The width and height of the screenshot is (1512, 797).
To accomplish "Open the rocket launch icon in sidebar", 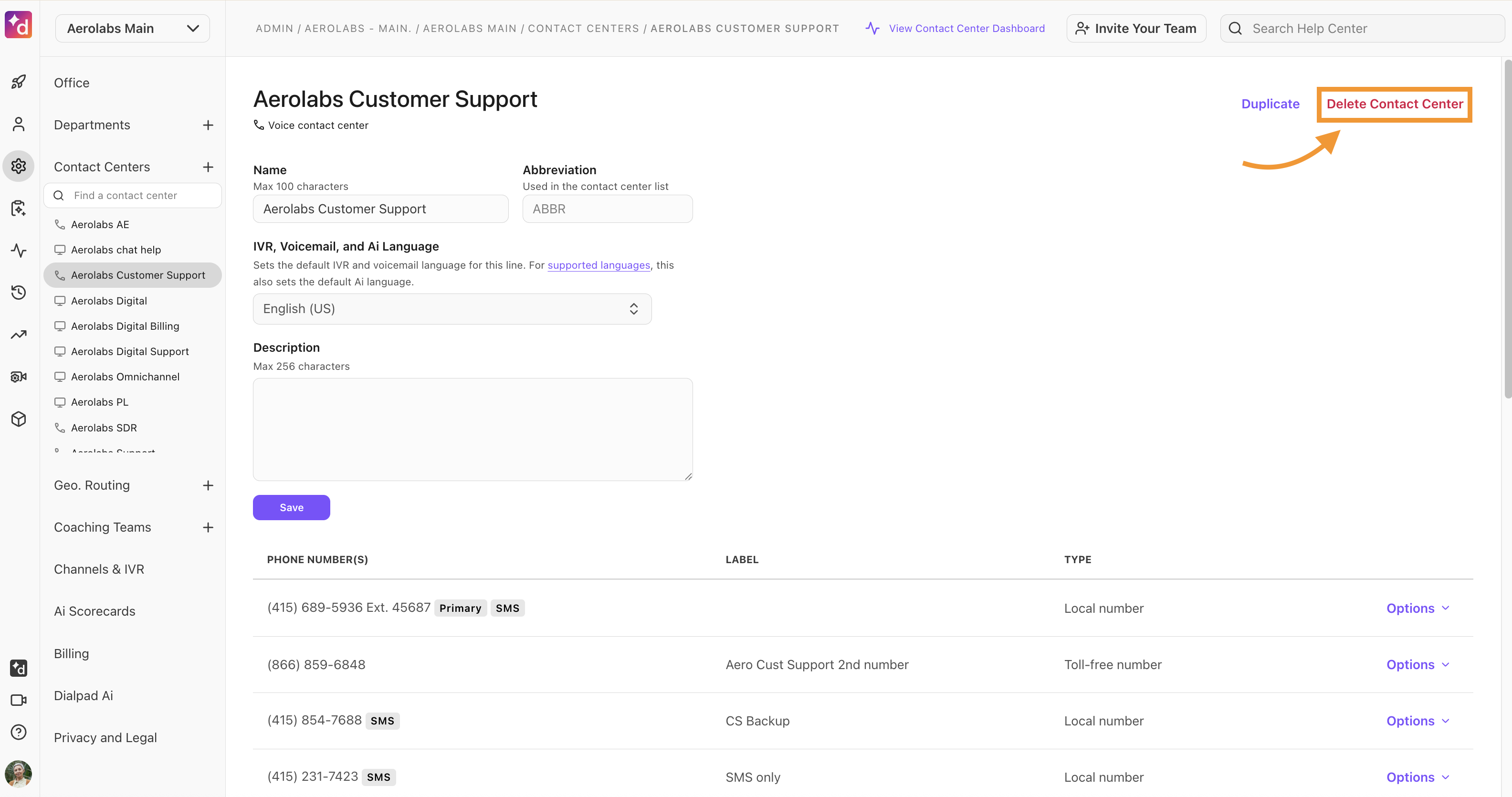I will [x=19, y=82].
